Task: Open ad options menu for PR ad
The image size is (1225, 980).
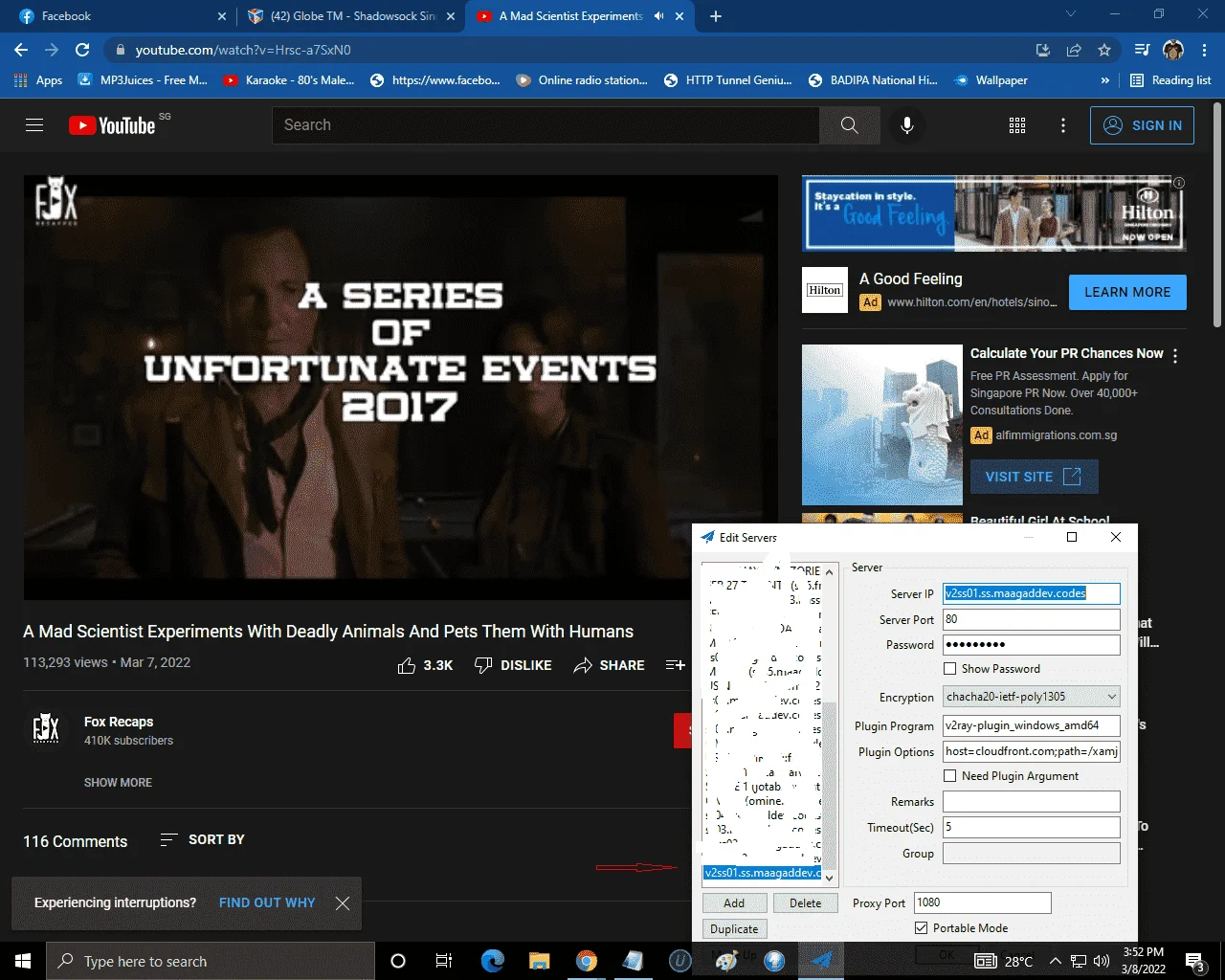Action: click(1175, 355)
